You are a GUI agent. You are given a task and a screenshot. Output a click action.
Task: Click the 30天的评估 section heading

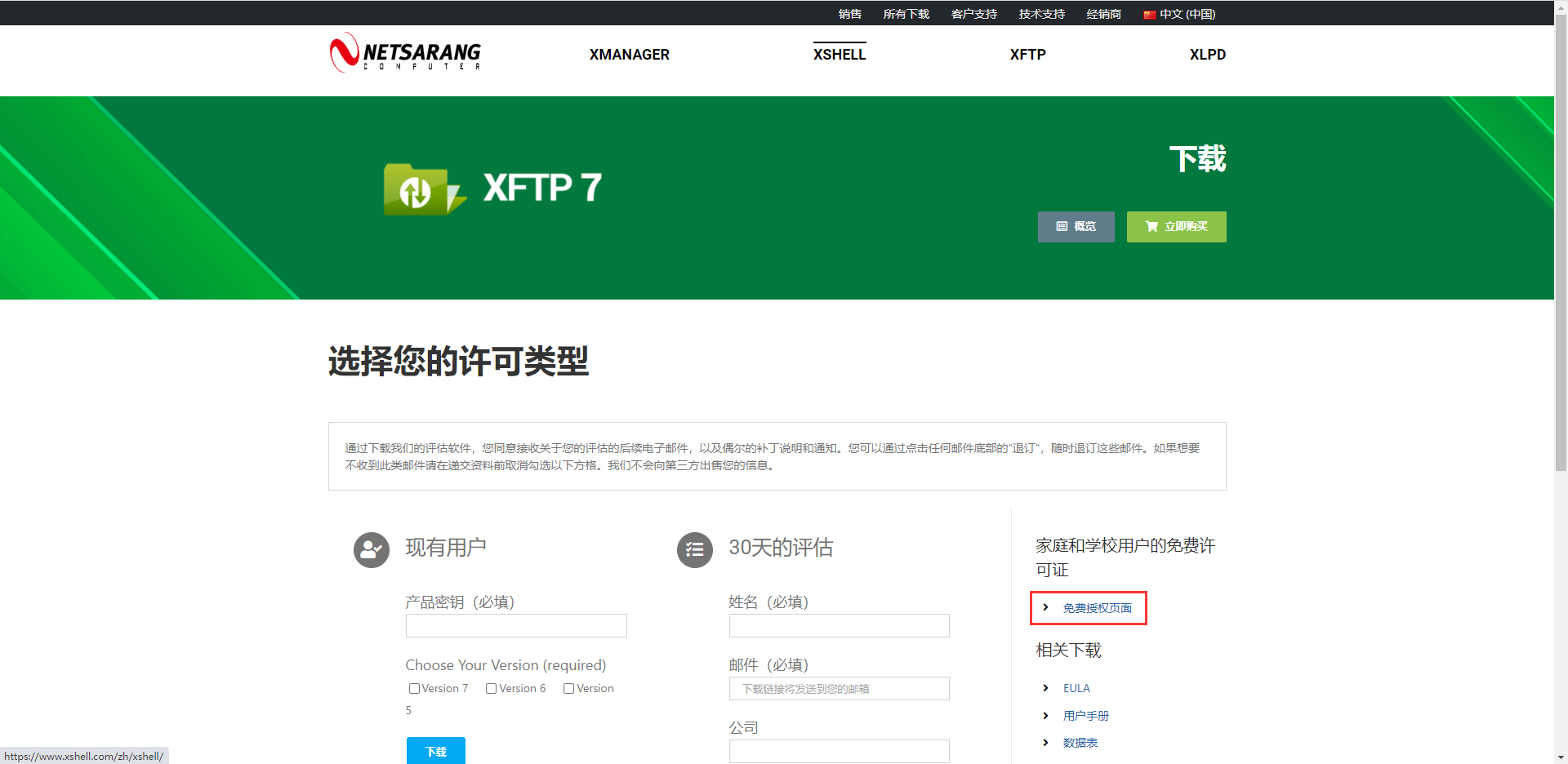[782, 548]
